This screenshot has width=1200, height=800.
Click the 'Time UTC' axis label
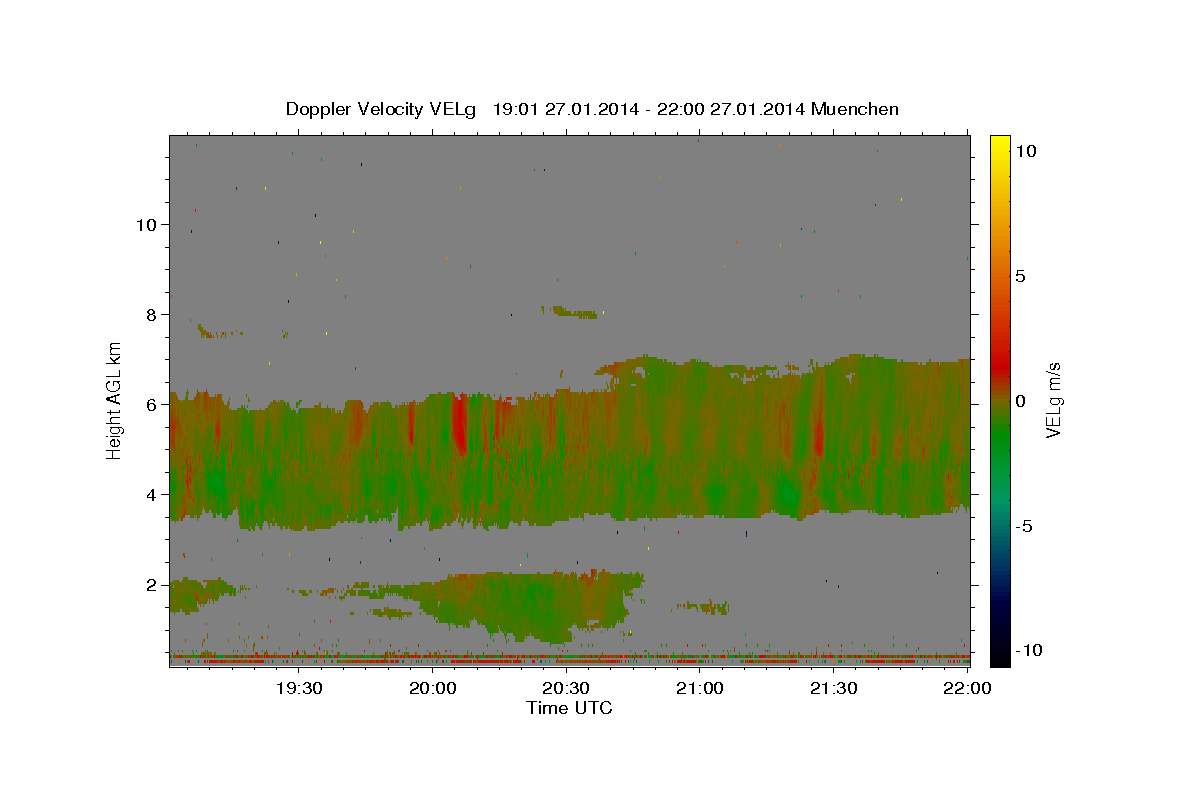(569, 708)
